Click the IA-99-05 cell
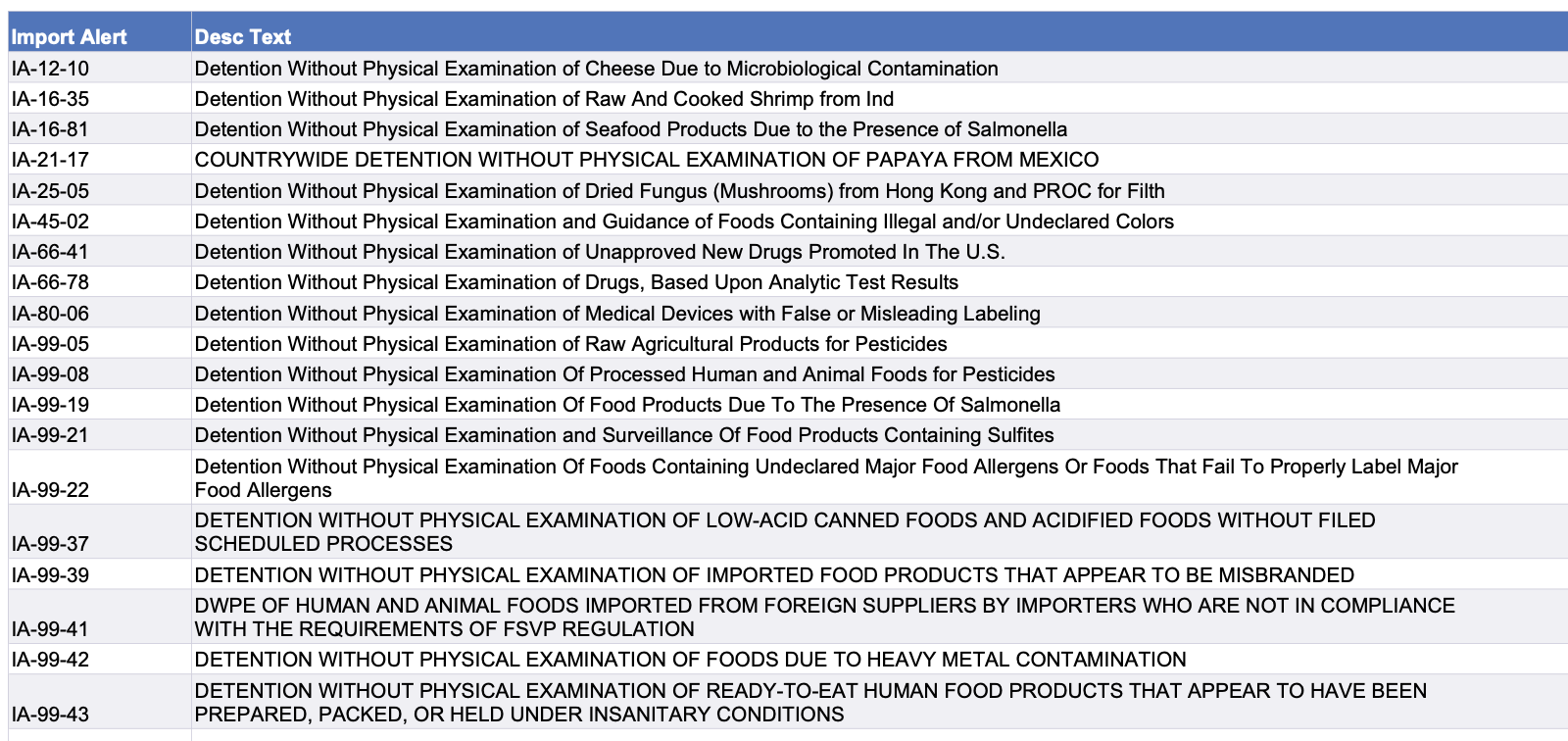Image resolution: width=1568 pixels, height=741 pixels. [51, 344]
